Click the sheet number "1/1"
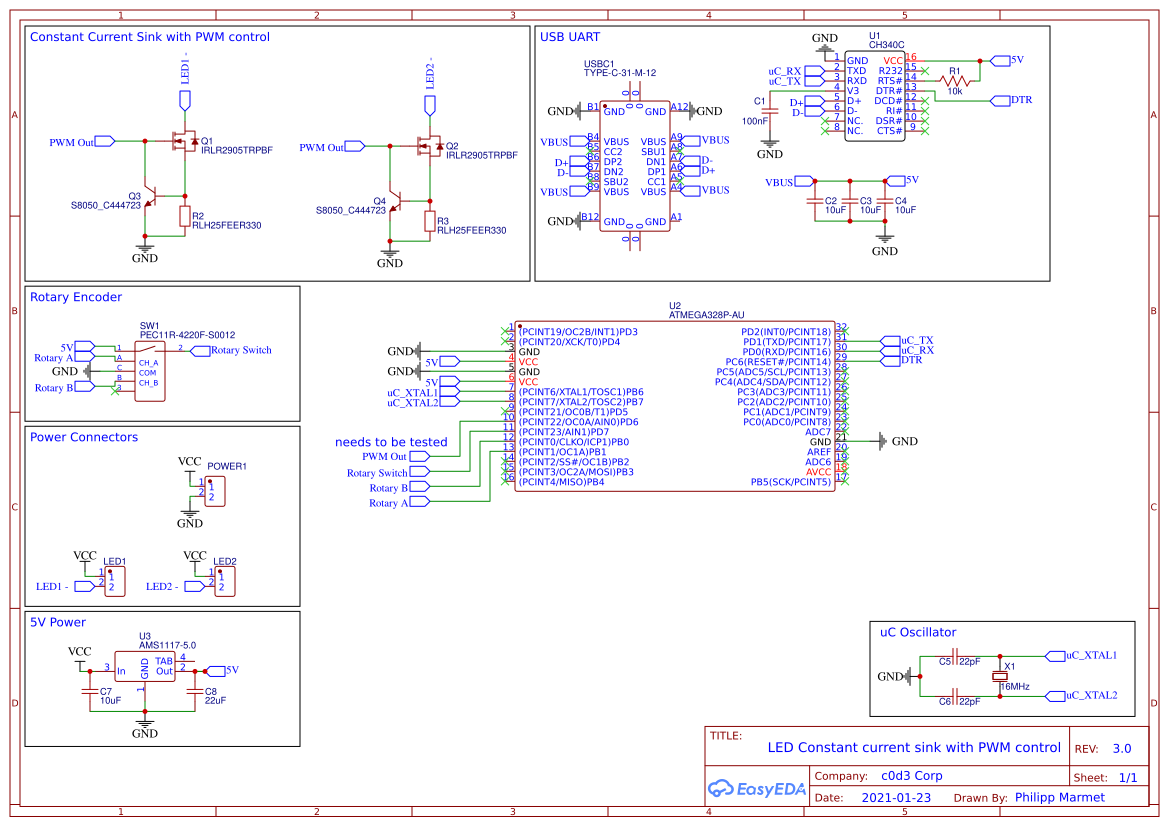 (1128, 777)
